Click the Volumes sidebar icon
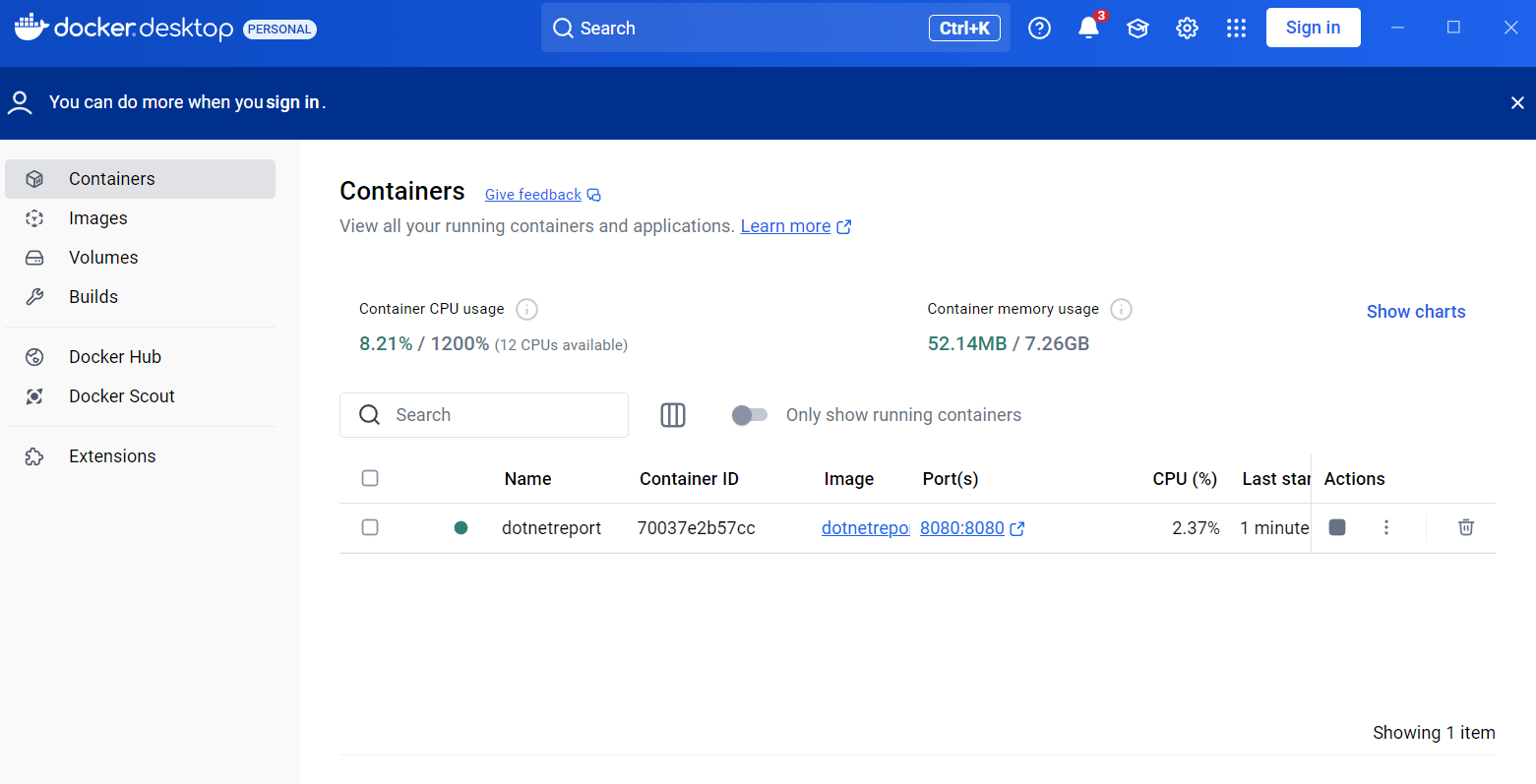The image size is (1536, 784). [x=34, y=258]
